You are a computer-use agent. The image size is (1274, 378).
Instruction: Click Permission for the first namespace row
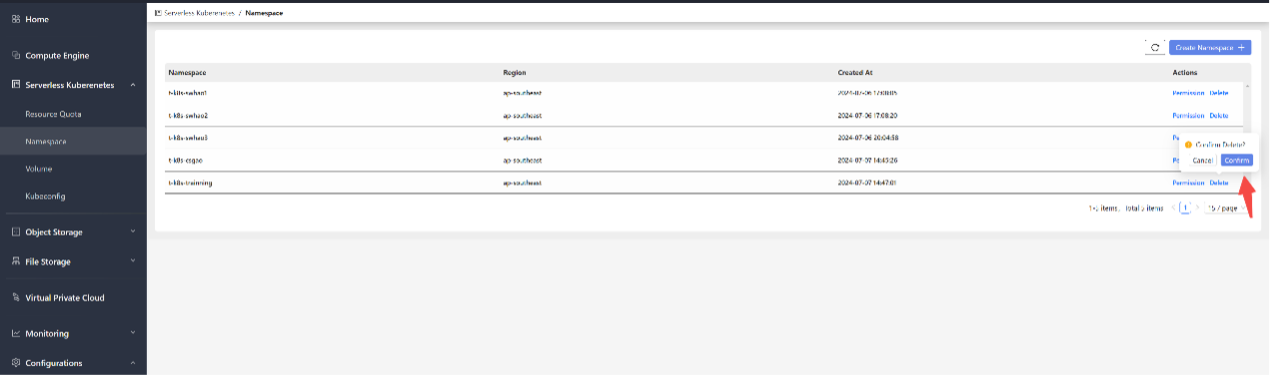tap(1188, 93)
